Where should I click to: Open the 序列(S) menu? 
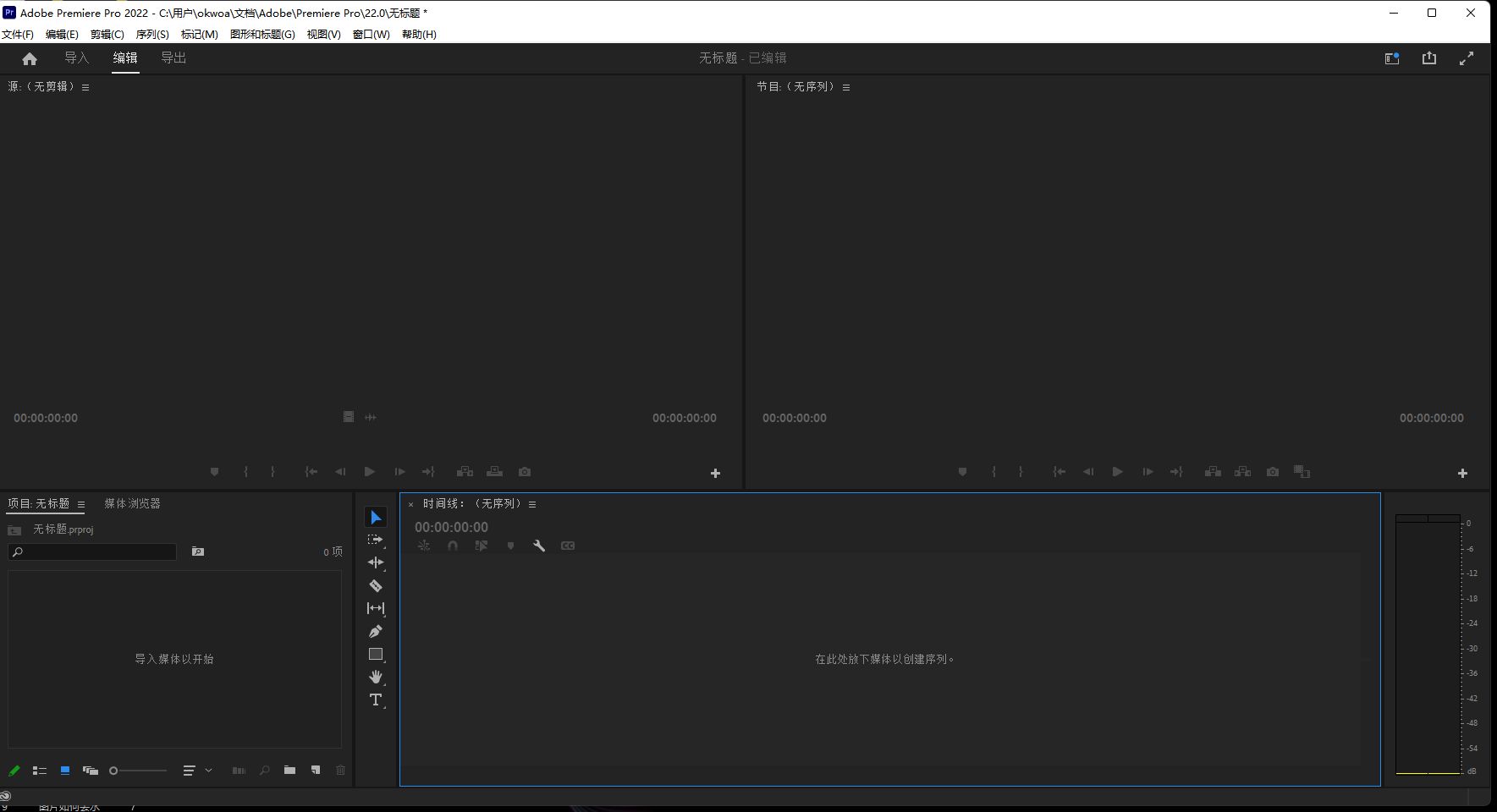(152, 35)
